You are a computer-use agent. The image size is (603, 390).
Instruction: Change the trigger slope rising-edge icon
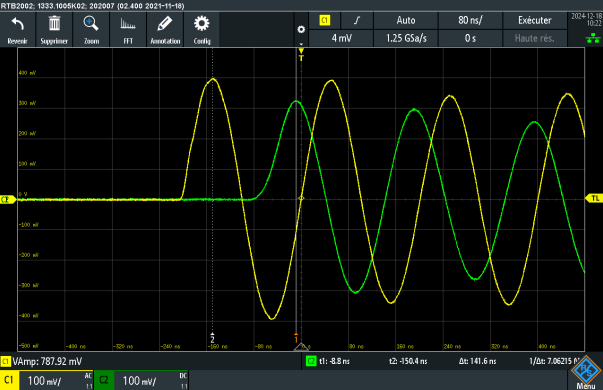[357, 20]
